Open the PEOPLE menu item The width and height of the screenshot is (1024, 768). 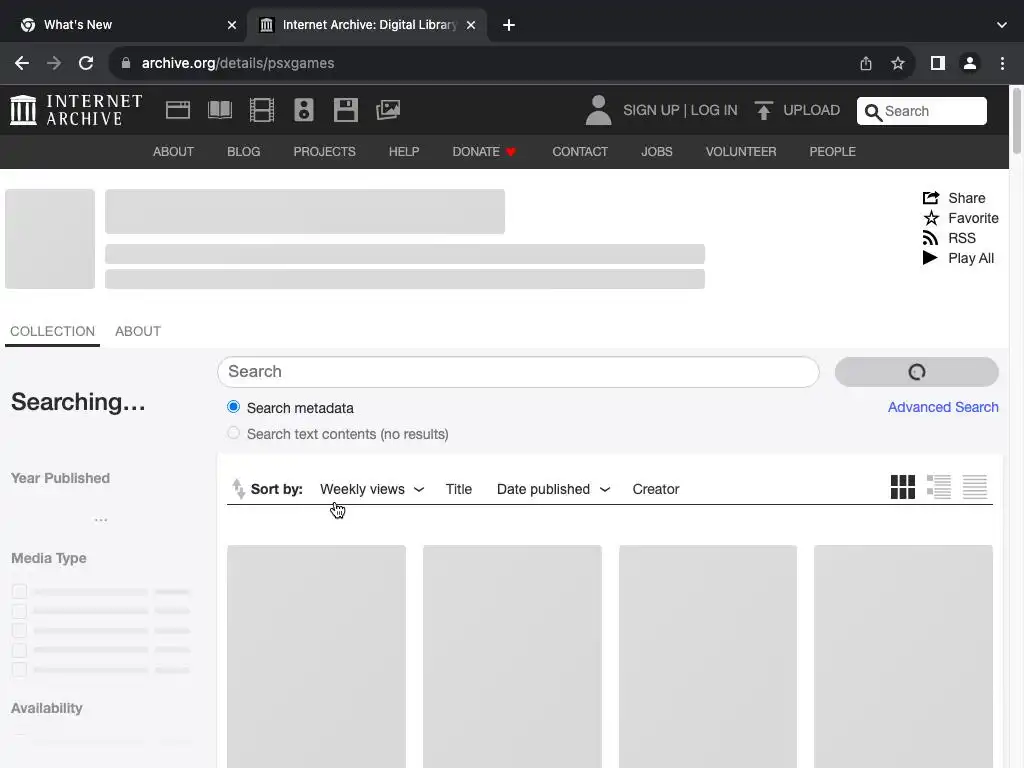(x=833, y=152)
